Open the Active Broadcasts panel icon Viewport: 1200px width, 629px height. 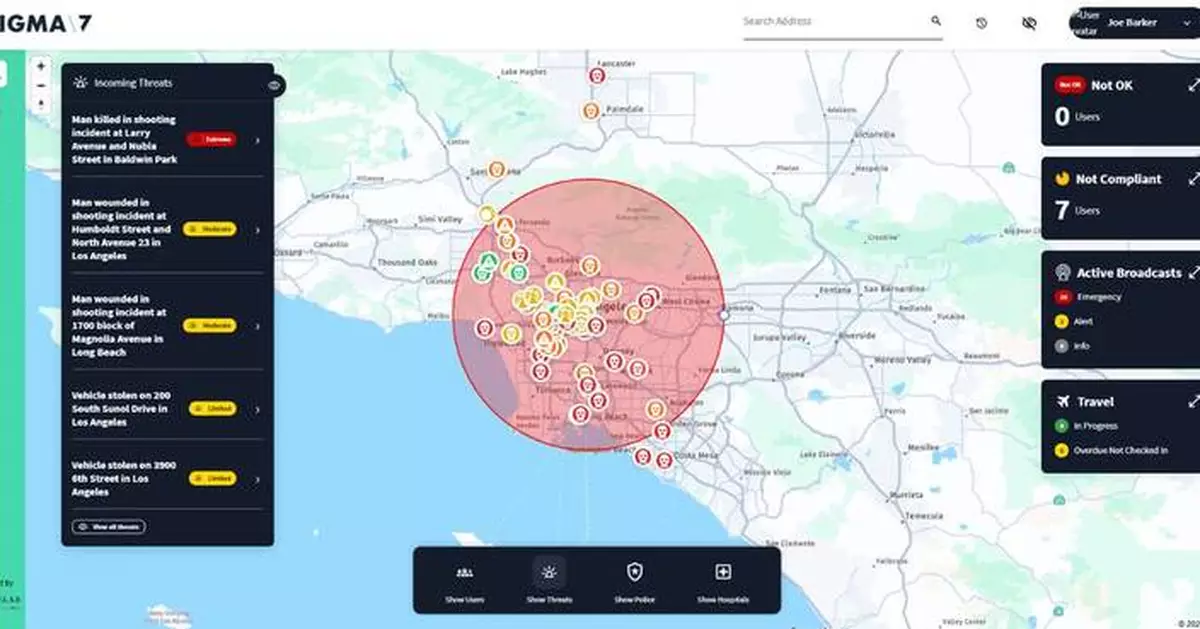point(1060,272)
